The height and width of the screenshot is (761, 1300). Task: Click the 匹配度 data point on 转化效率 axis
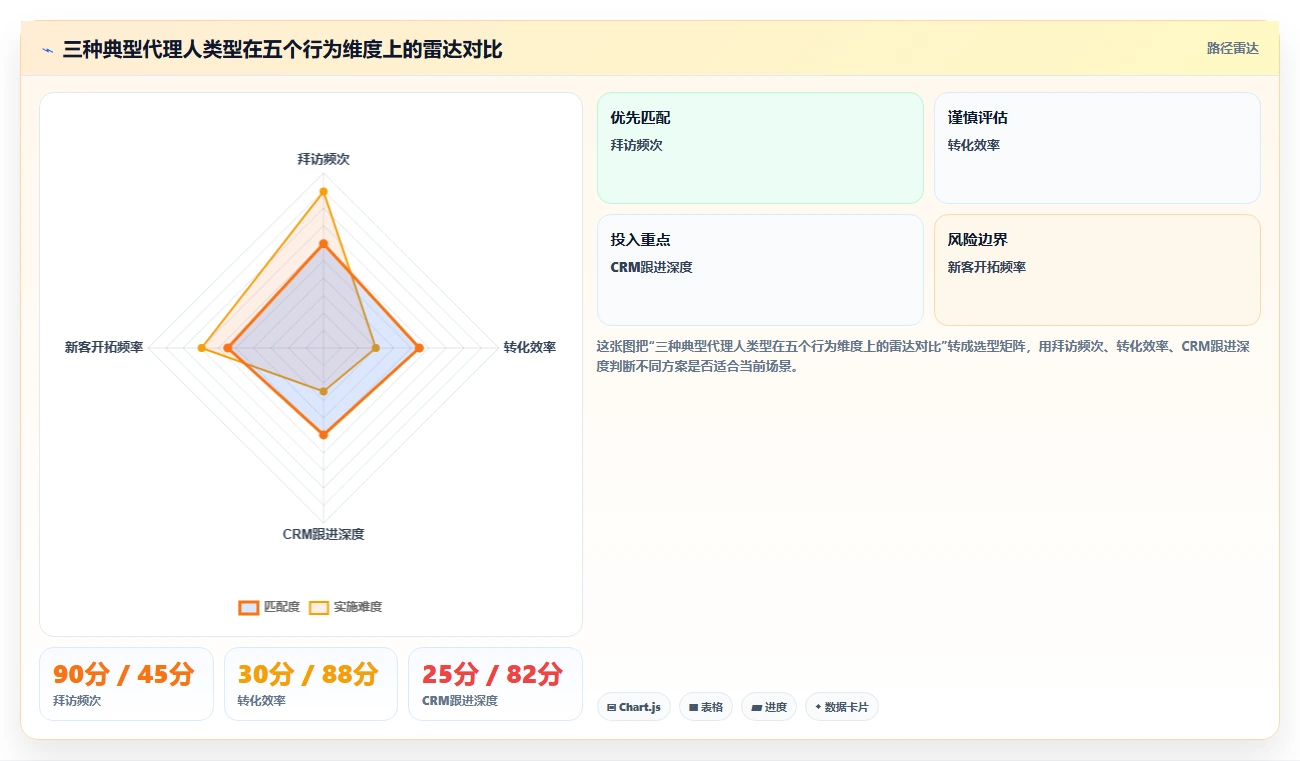419,348
